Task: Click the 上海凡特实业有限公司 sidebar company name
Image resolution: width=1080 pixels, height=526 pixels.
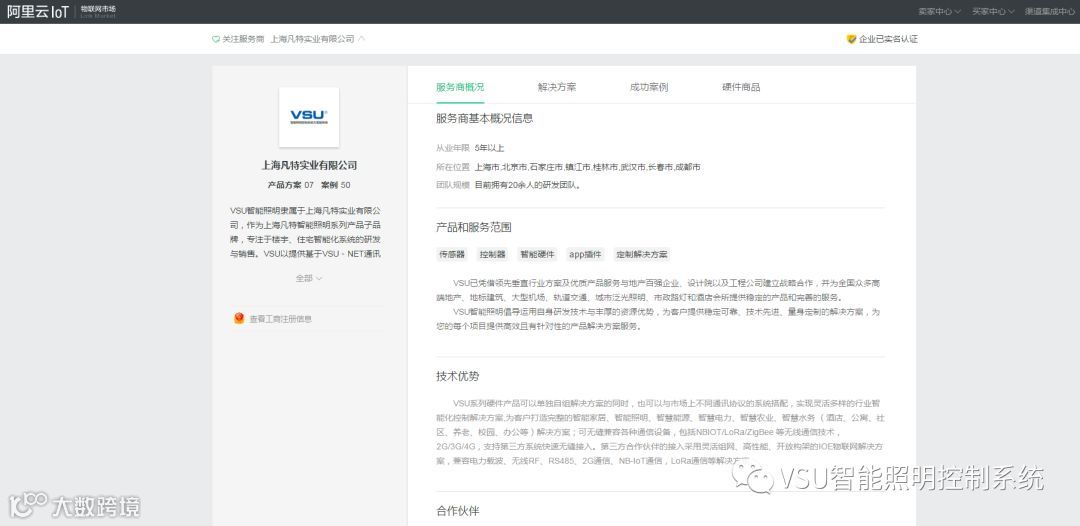Action: [309, 165]
